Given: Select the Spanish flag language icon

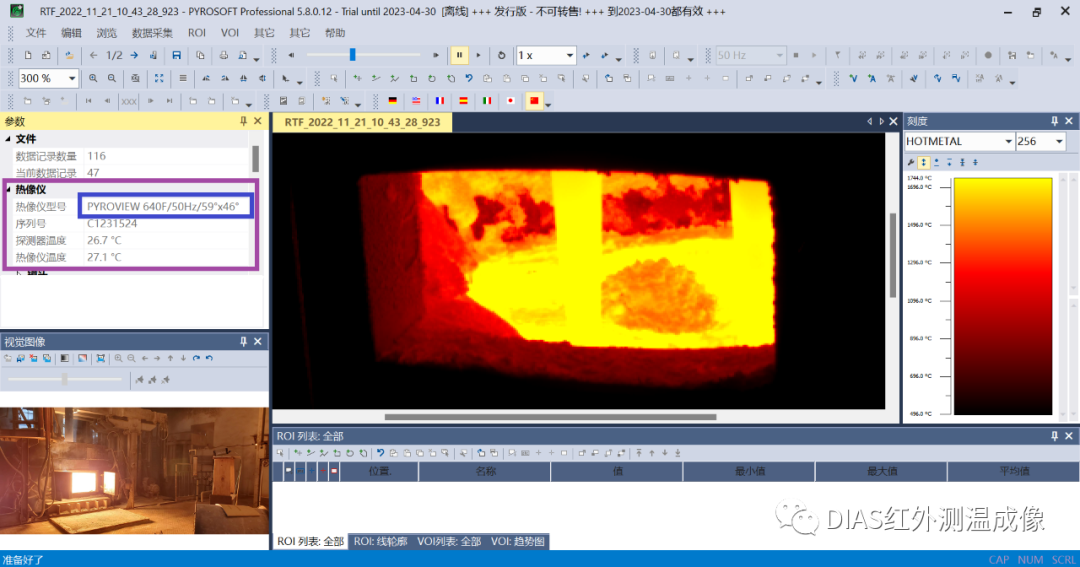Looking at the screenshot, I should click(464, 101).
